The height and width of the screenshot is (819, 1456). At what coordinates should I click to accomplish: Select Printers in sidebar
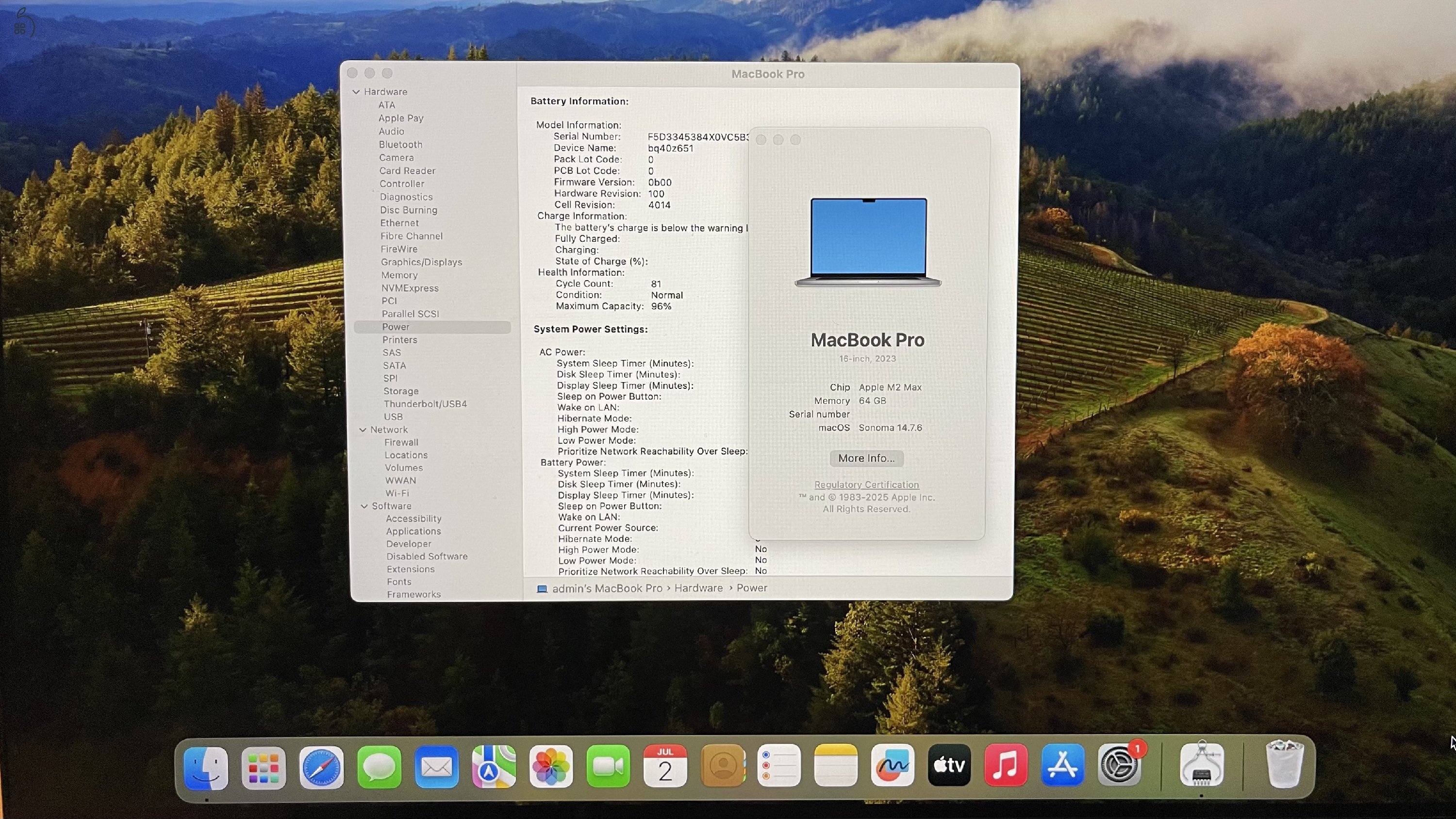click(399, 340)
